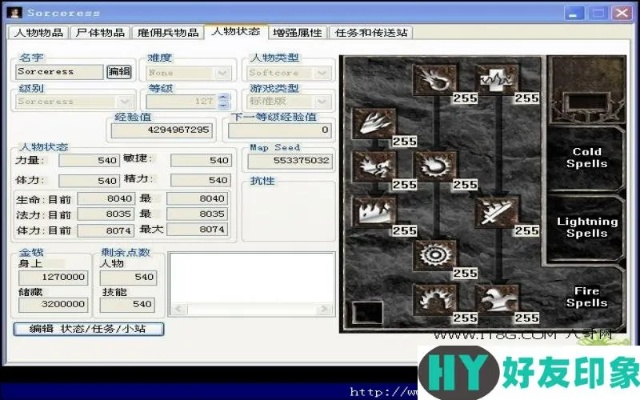
Task: Expand the 难度 dropdown showing None
Action: [223, 73]
